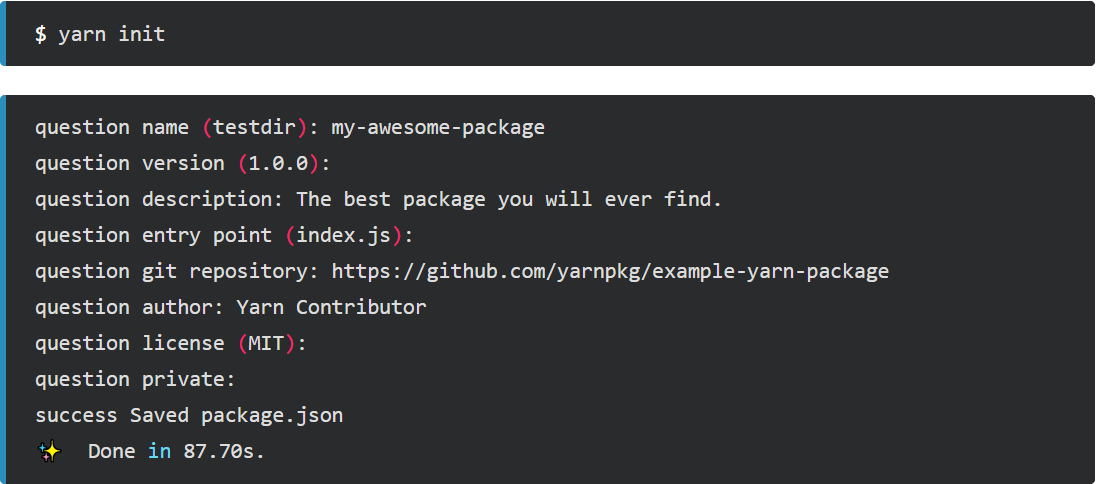1096x484 pixels.
Task: Click the 'success Saved package.json' line
Action: [x=189, y=415]
